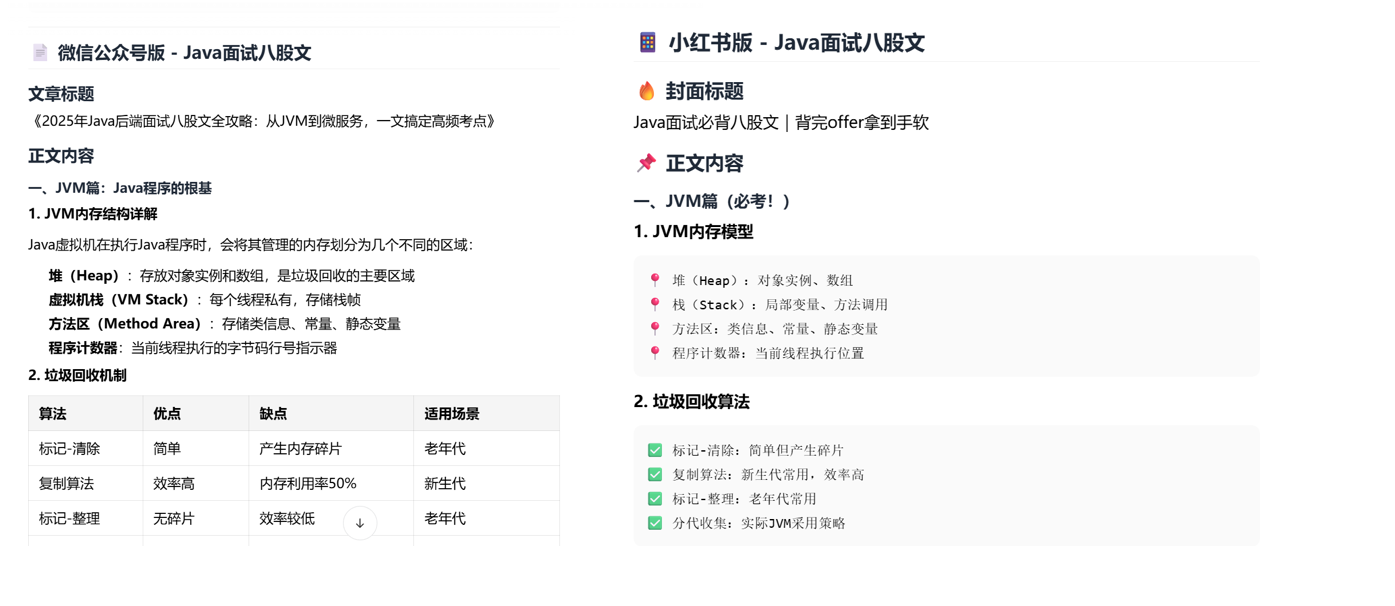1395x606 pixels.
Task: Click the 文章标题 heading
Action: [x=61, y=94]
